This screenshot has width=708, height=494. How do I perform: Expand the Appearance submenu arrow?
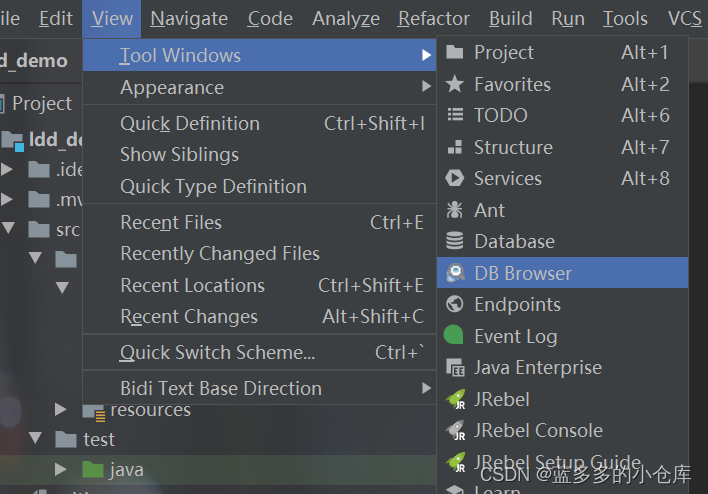(x=426, y=86)
